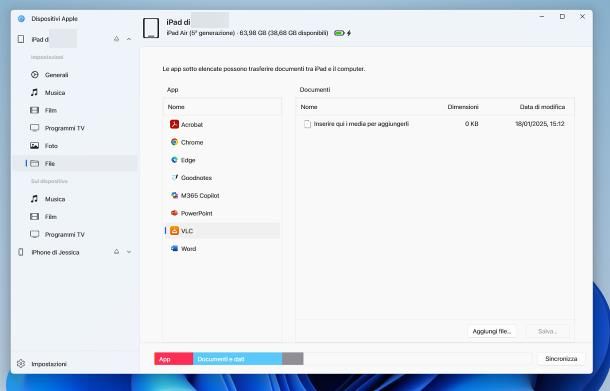
Task: Click the music note icon under Impostazioni
Action: tap(35, 92)
